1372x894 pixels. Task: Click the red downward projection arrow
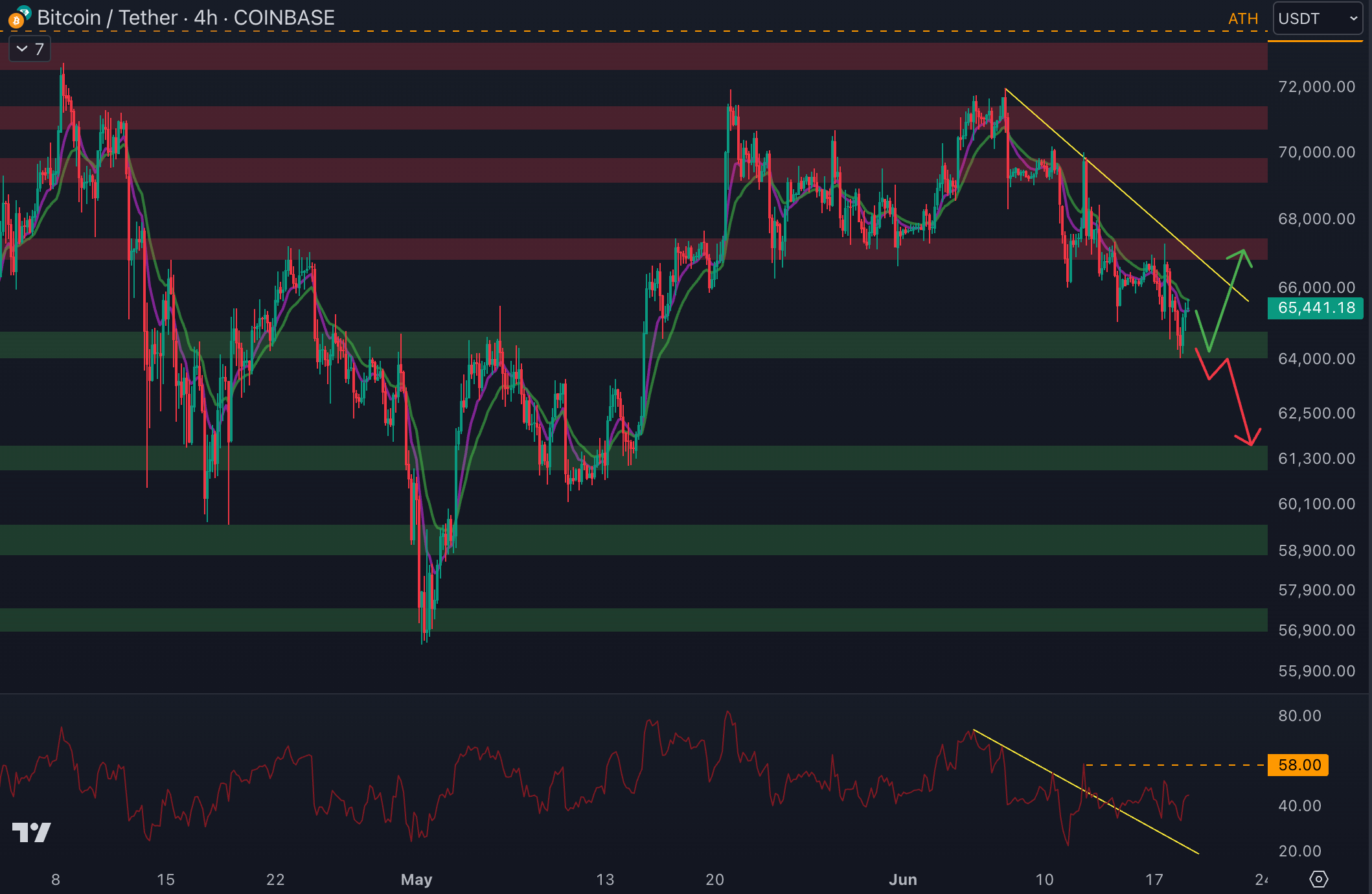(1239, 403)
